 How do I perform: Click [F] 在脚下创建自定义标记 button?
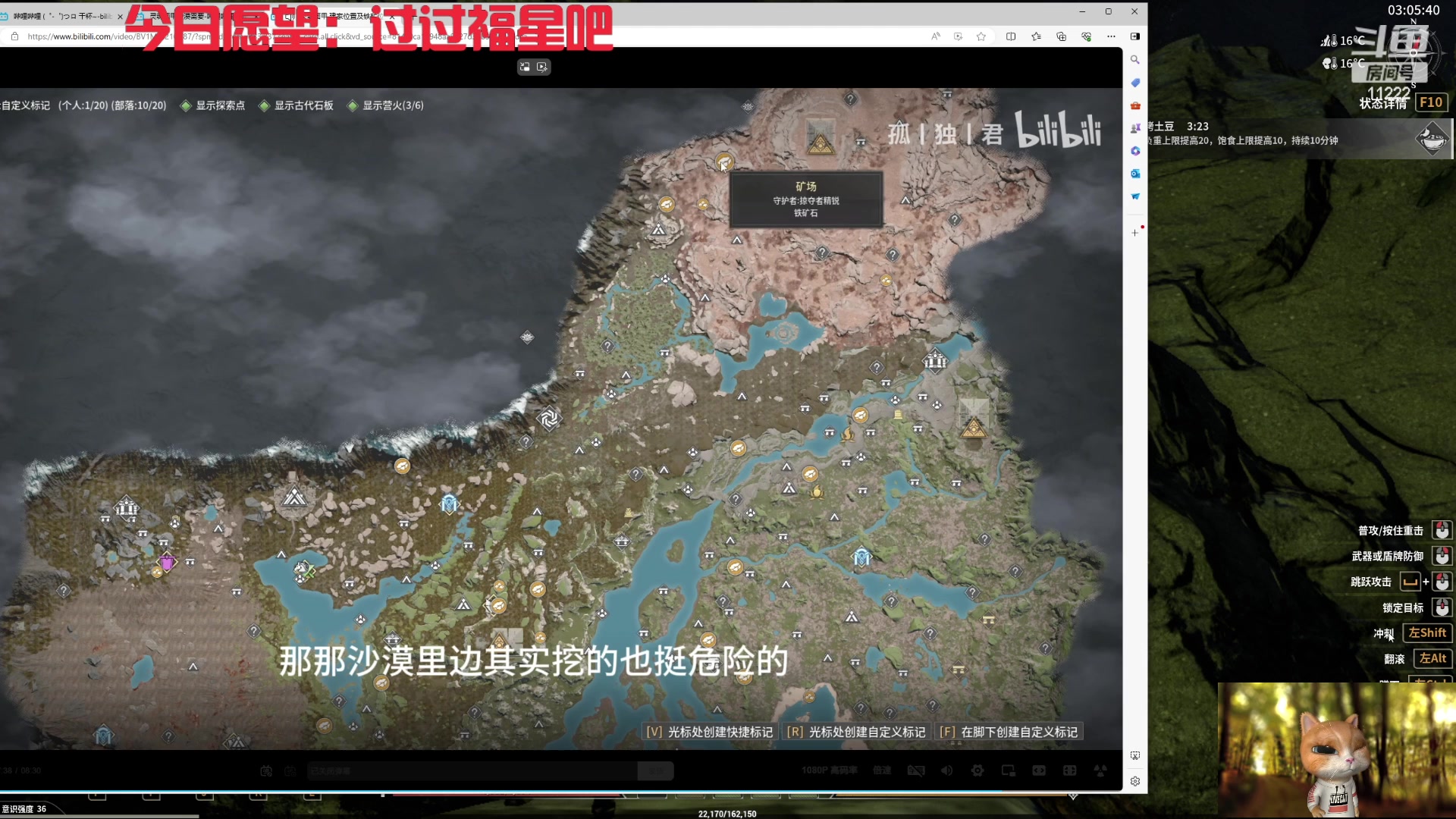(x=1009, y=732)
